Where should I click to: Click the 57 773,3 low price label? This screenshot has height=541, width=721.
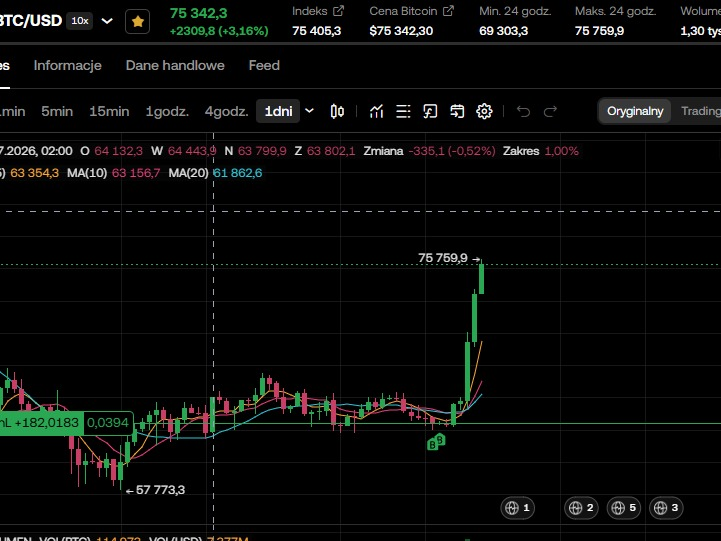click(160, 490)
